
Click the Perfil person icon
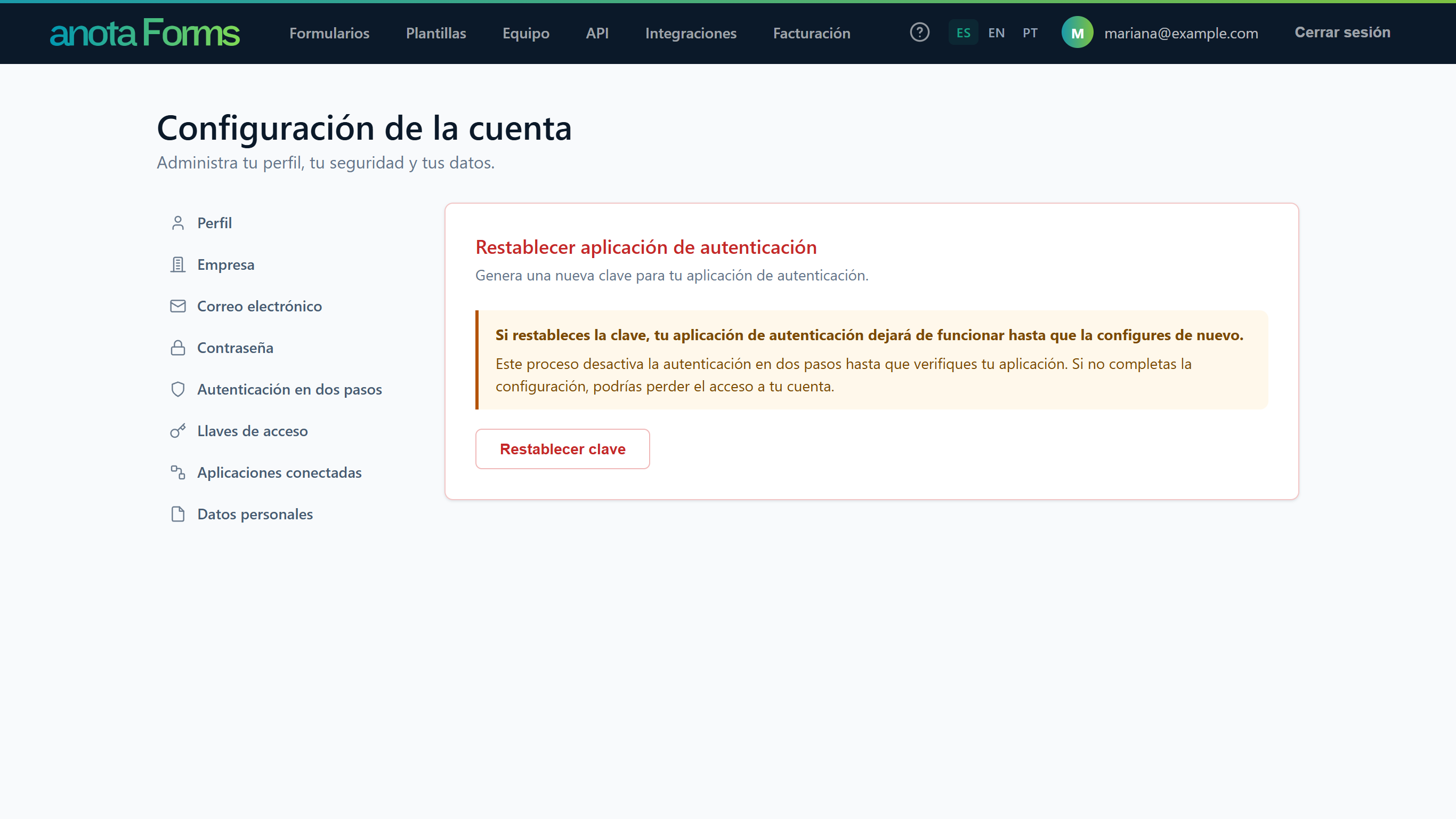(x=178, y=223)
